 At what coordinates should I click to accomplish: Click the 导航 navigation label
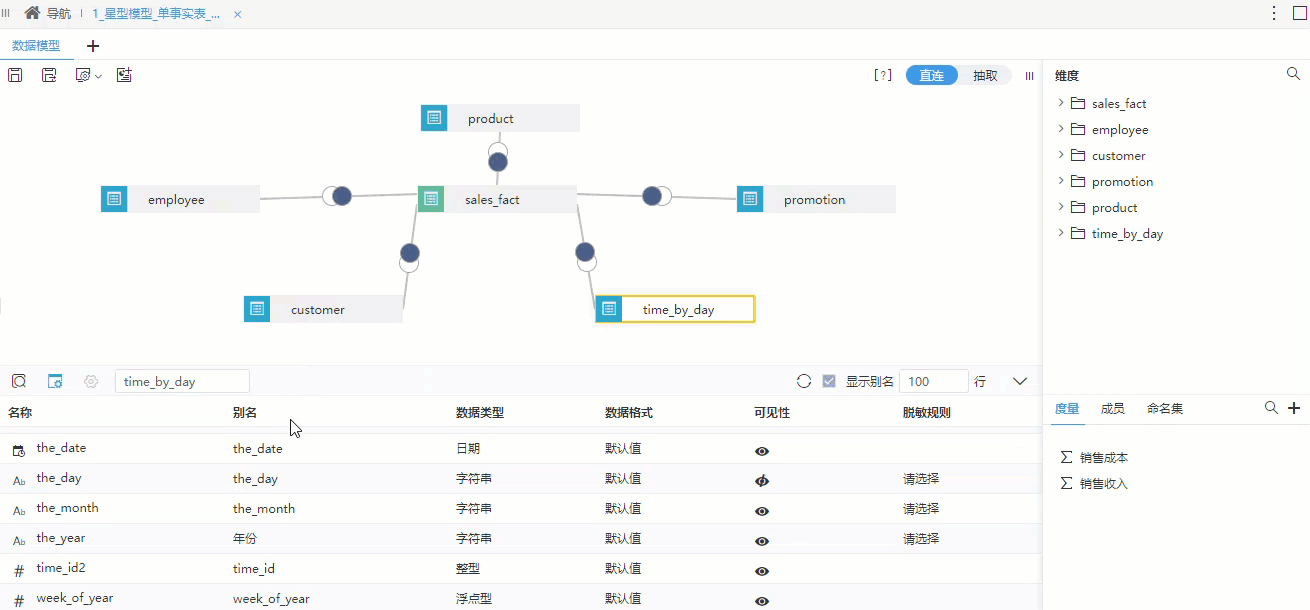(59, 14)
